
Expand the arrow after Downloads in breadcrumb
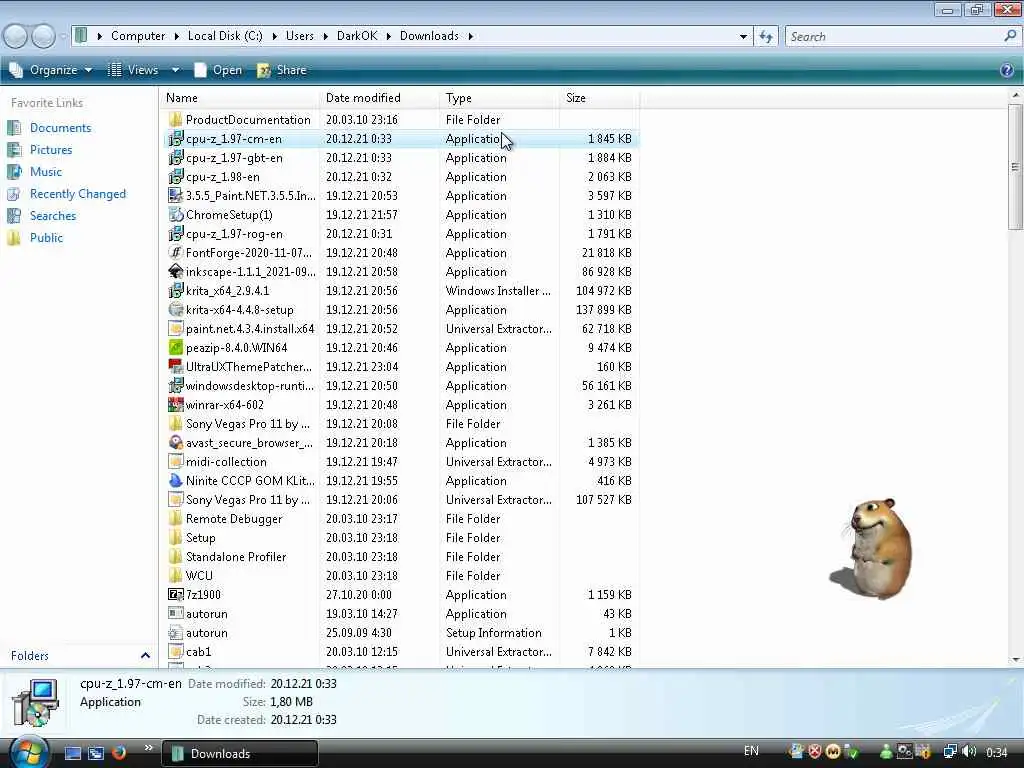click(470, 36)
